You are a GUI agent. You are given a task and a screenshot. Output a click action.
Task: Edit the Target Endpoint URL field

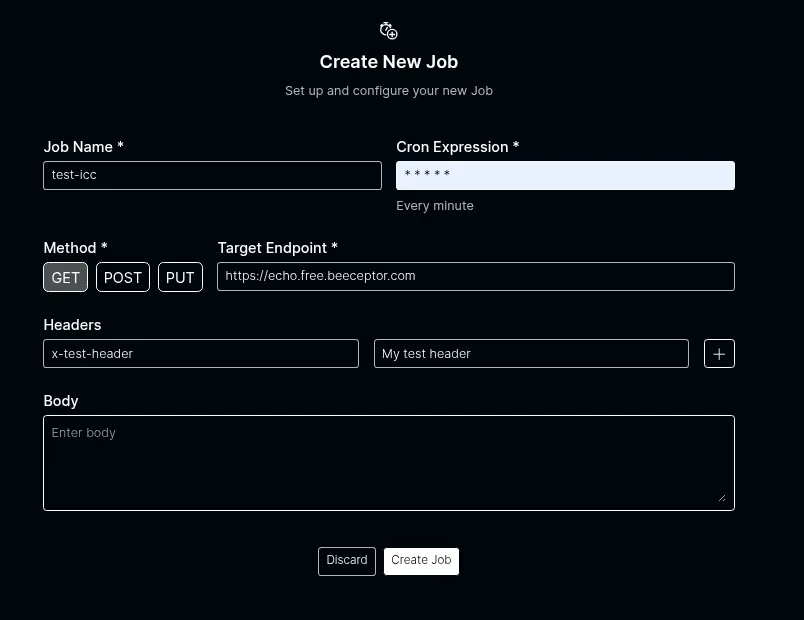tap(475, 276)
